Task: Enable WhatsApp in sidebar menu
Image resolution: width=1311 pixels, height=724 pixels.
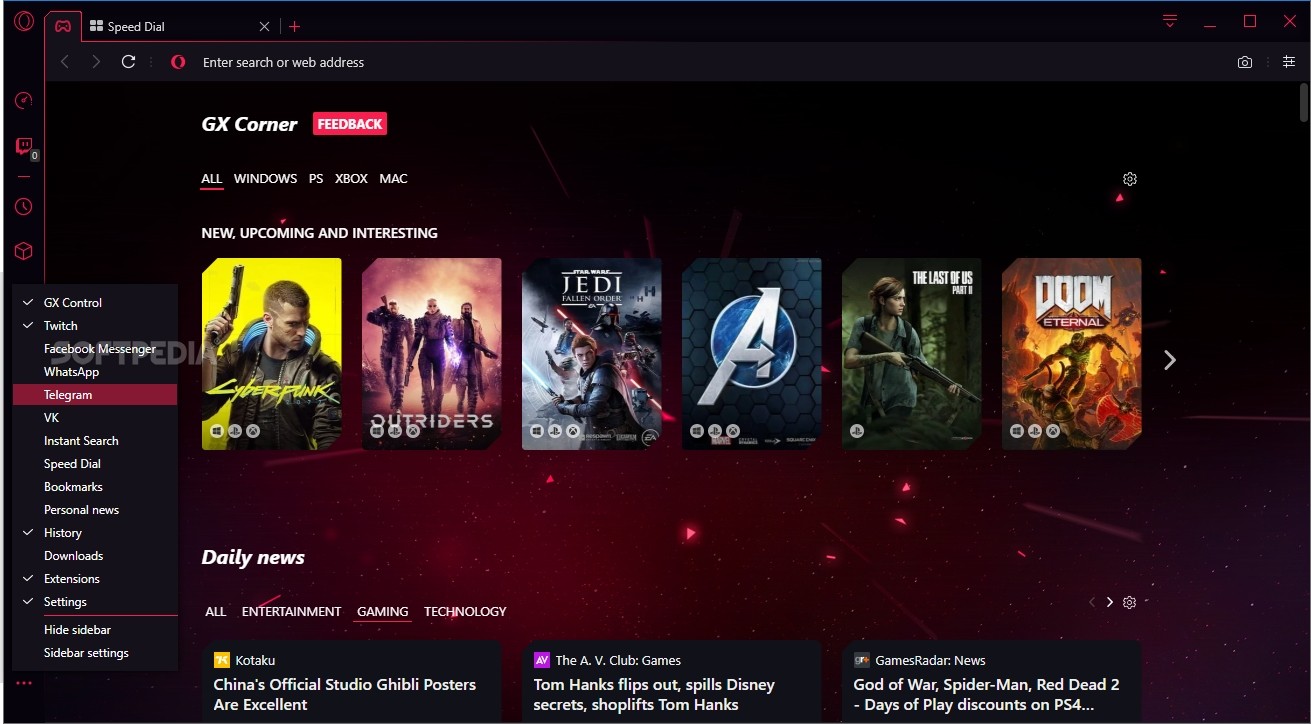Action: [95, 372]
